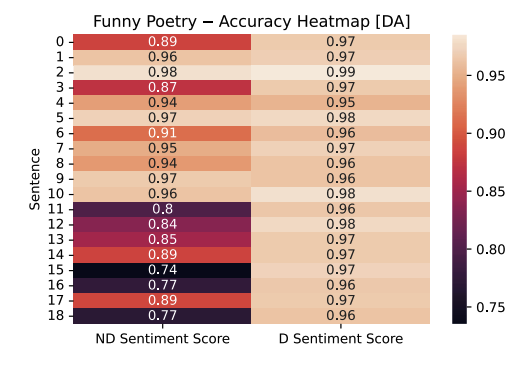Click y-axis tick label 0
Image resolution: width=527 pixels, height=366 pixels.
(60, 42)
